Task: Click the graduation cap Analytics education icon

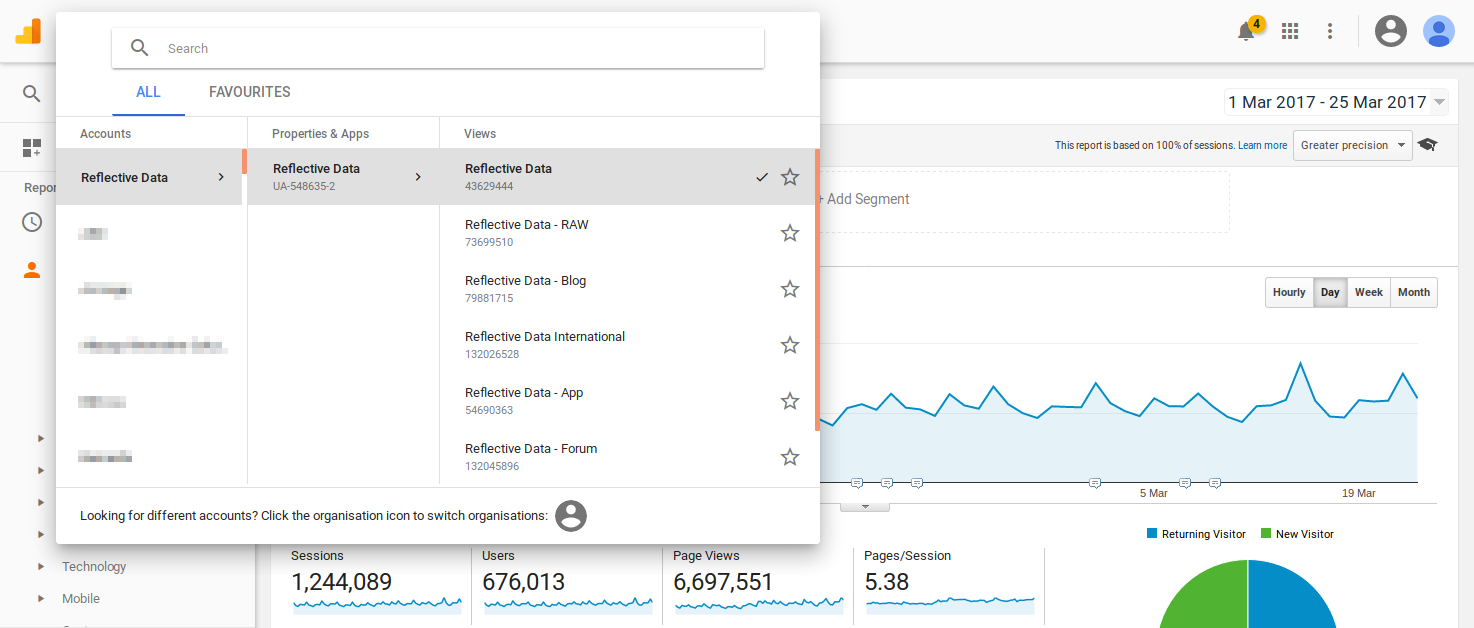Action: [1428, 145]
